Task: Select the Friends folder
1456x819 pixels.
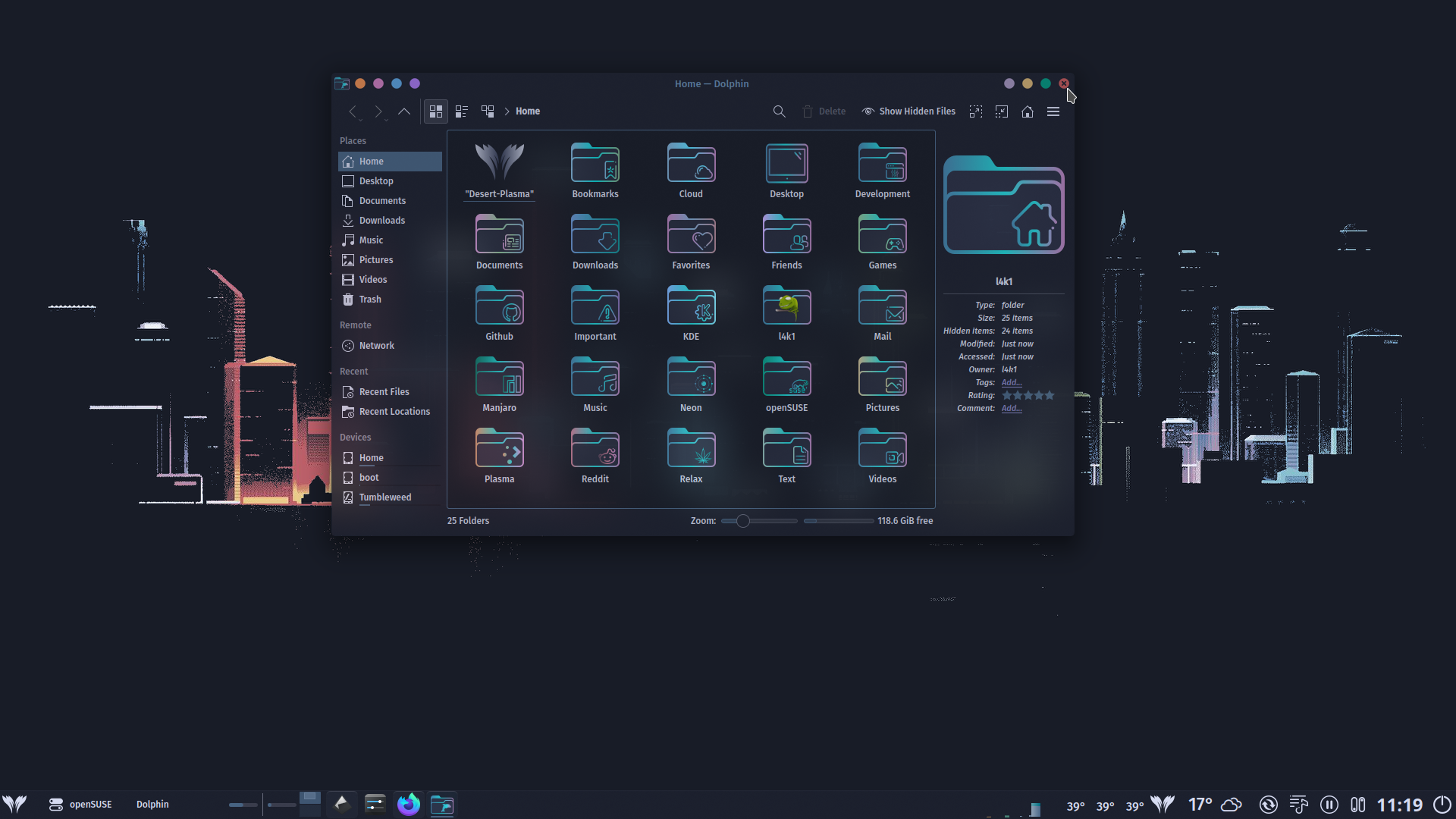Action: click(x=787, y=242)
